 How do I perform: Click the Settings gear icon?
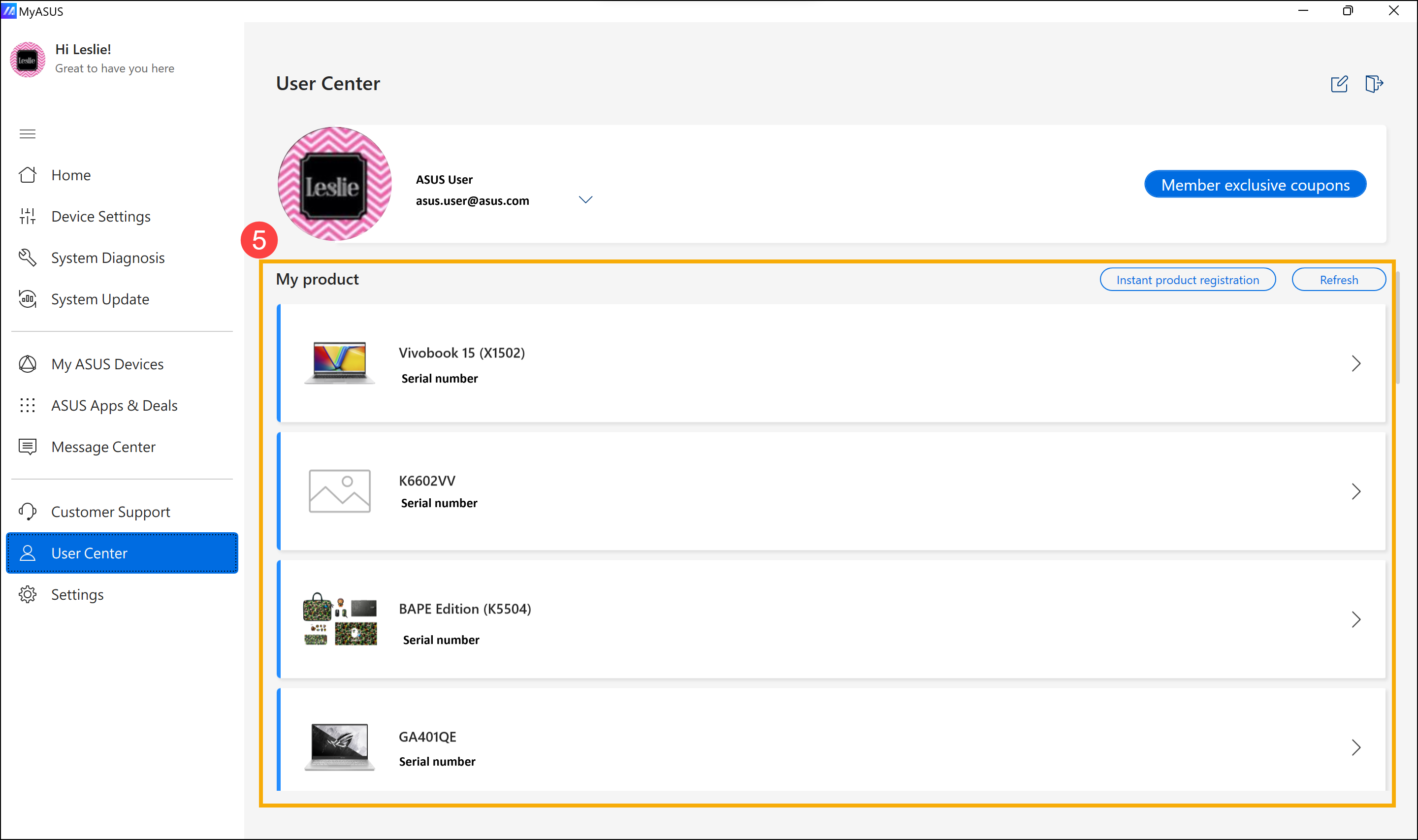(27, 594)
